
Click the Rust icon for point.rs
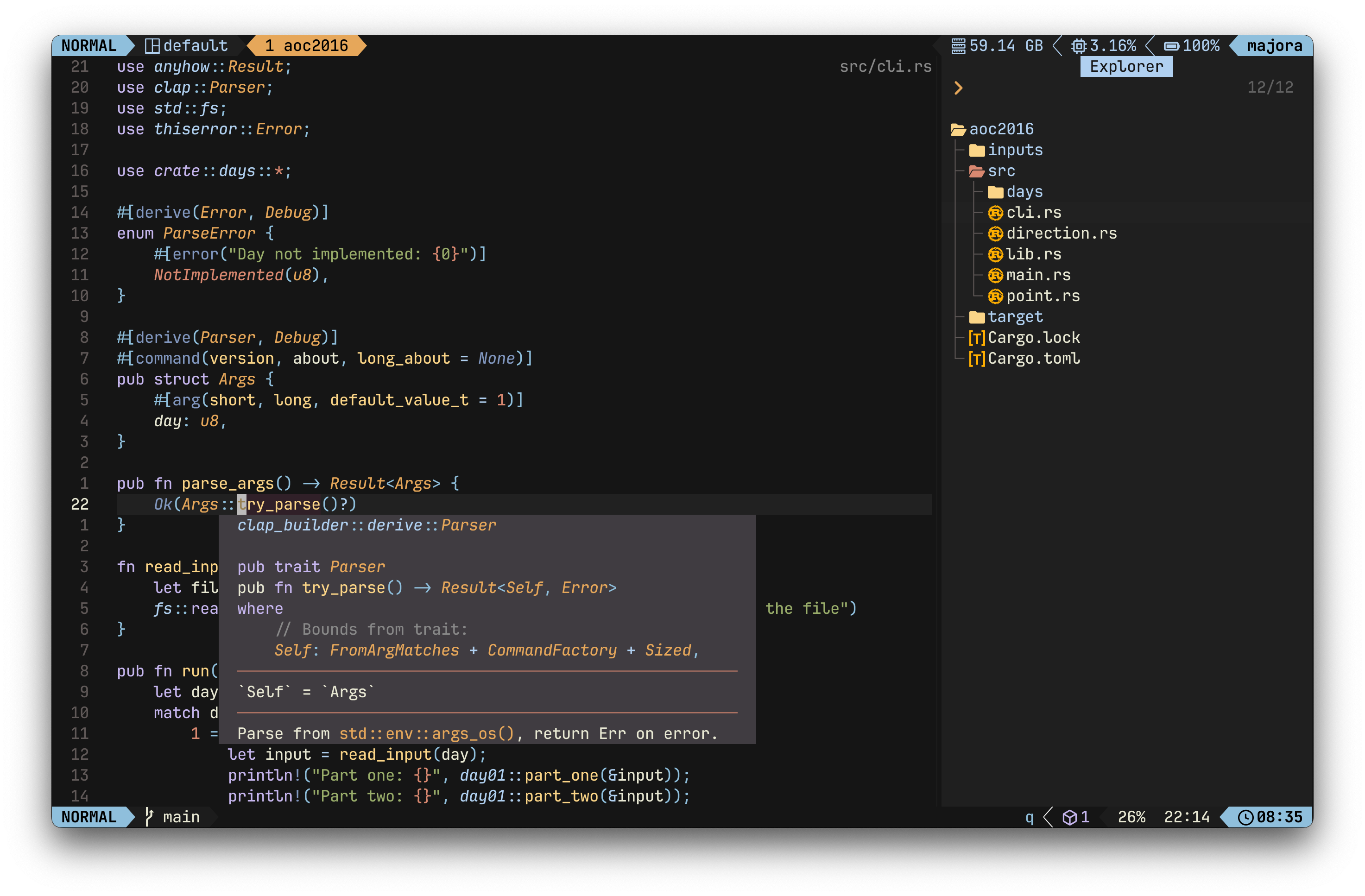pos(996,296)
